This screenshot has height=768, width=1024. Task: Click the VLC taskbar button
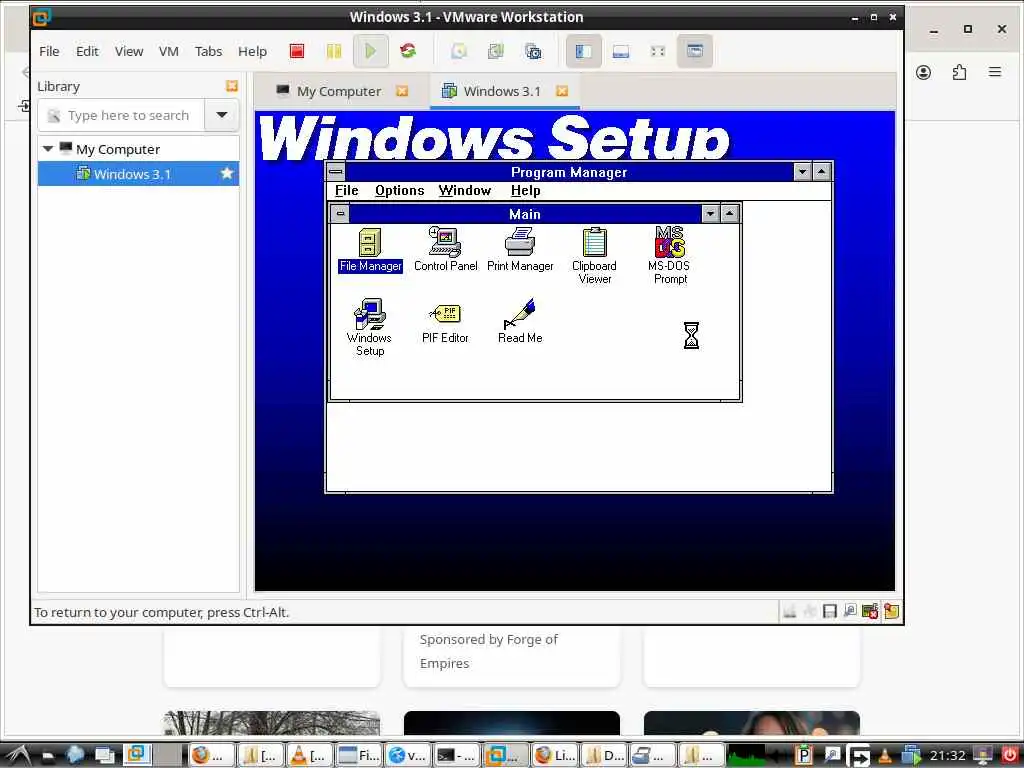coord(309,756)
